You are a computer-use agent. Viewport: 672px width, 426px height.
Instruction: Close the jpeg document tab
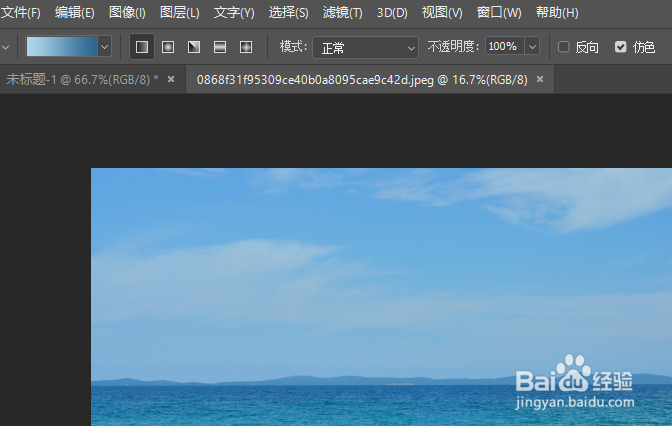(540, 79)
